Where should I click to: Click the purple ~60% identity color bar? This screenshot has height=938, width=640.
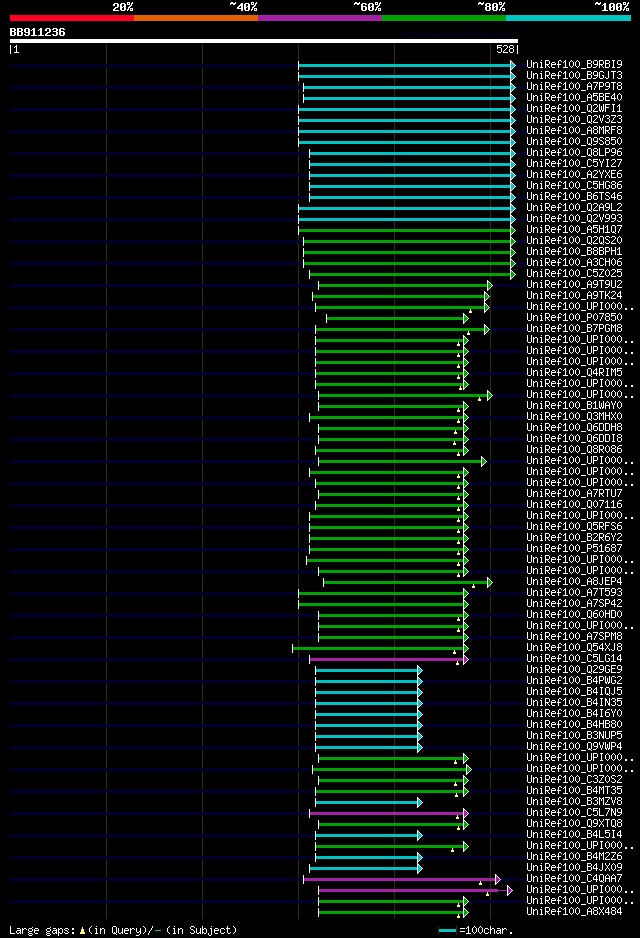[320, 18]
